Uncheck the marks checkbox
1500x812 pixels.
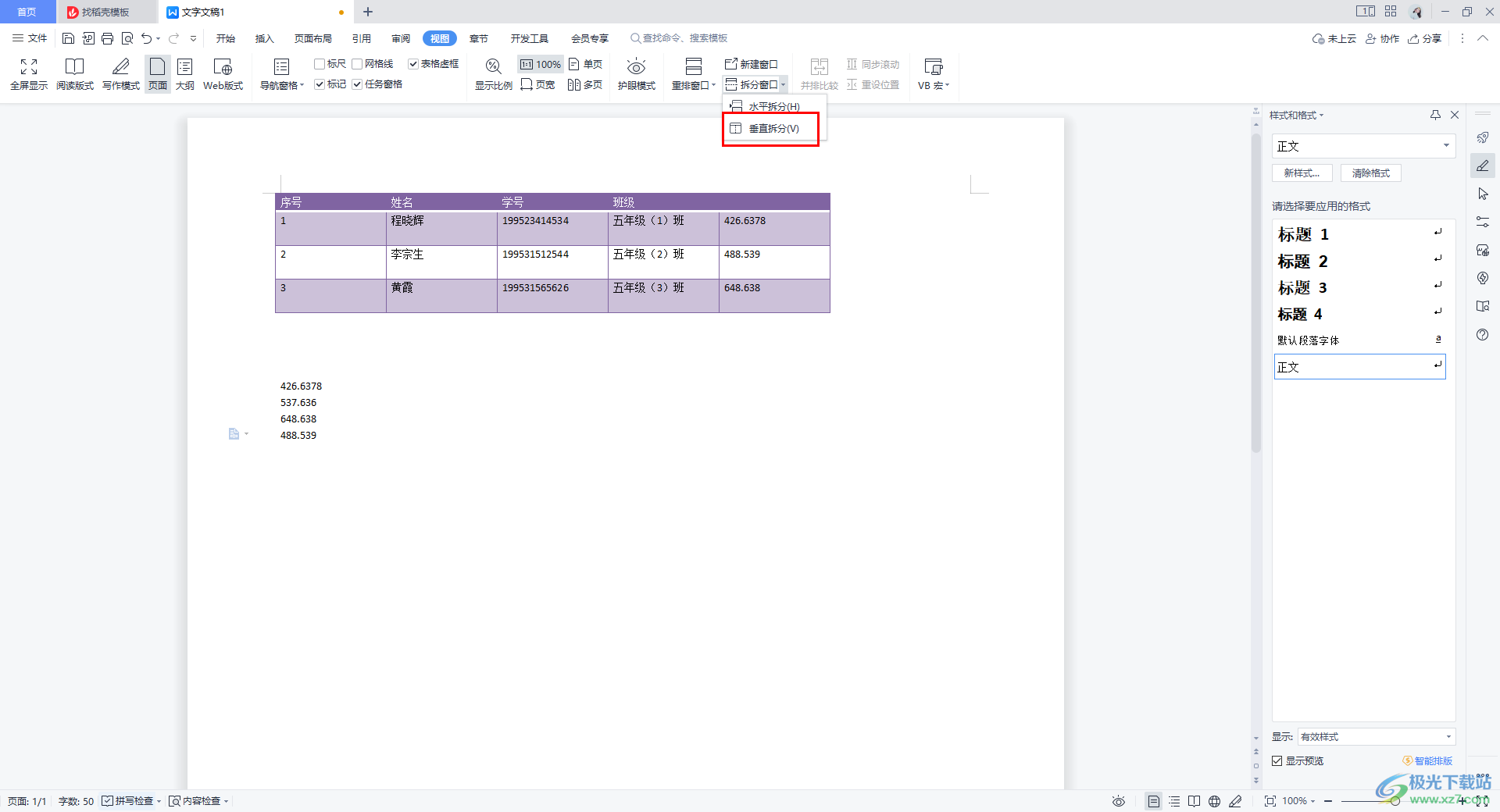pos(320,84)
